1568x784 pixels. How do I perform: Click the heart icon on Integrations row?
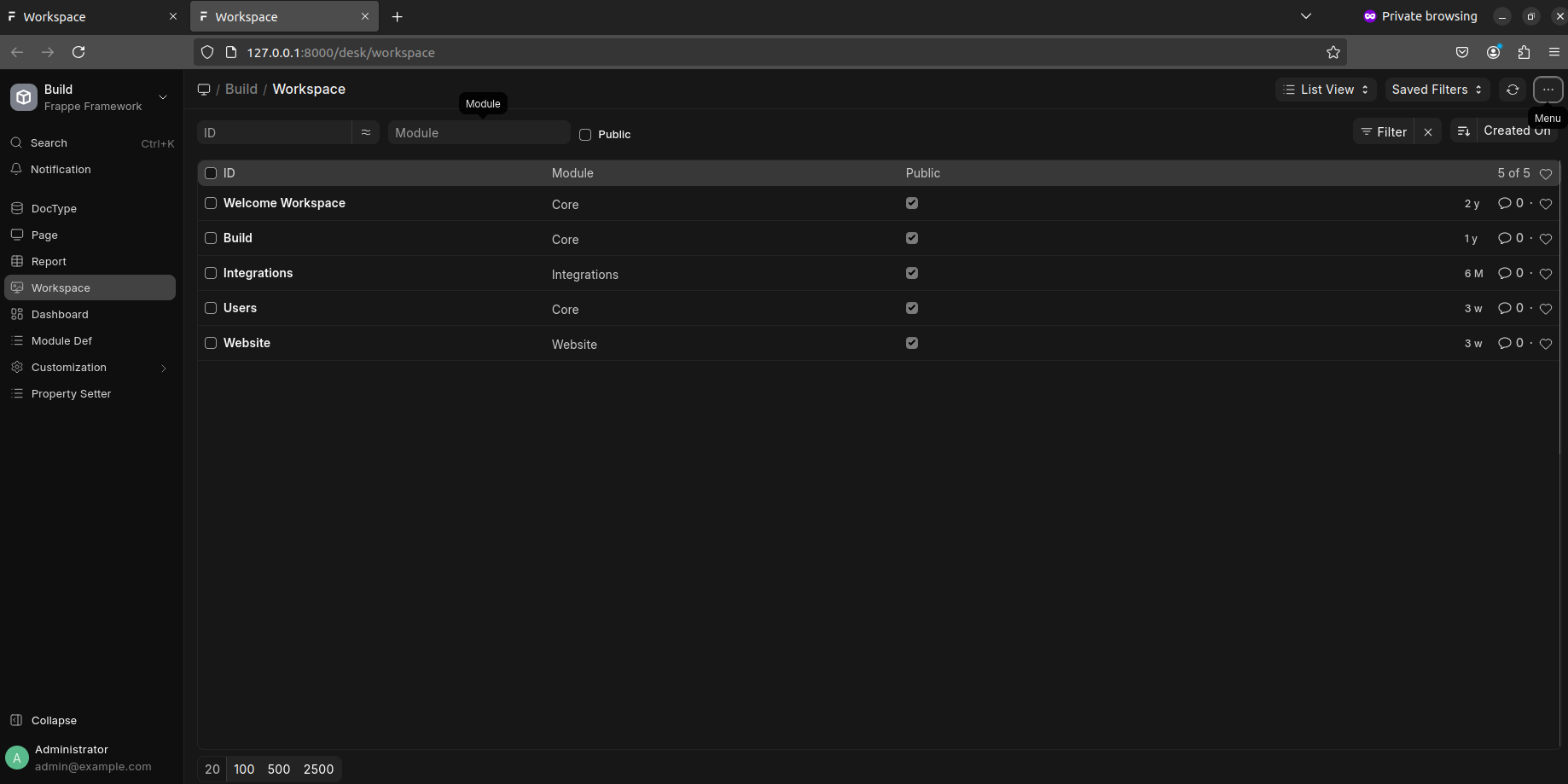pyautogui.click(x=1545, y=274)
